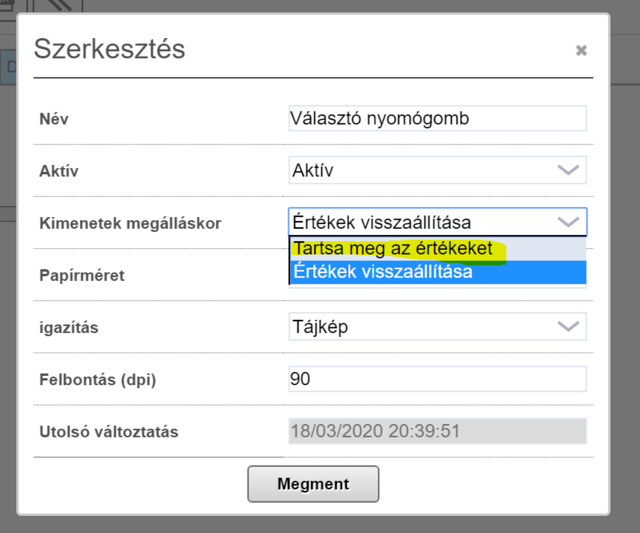Click the Papírméret label
This screenshot has height=533, width=640.
[82, 275]
